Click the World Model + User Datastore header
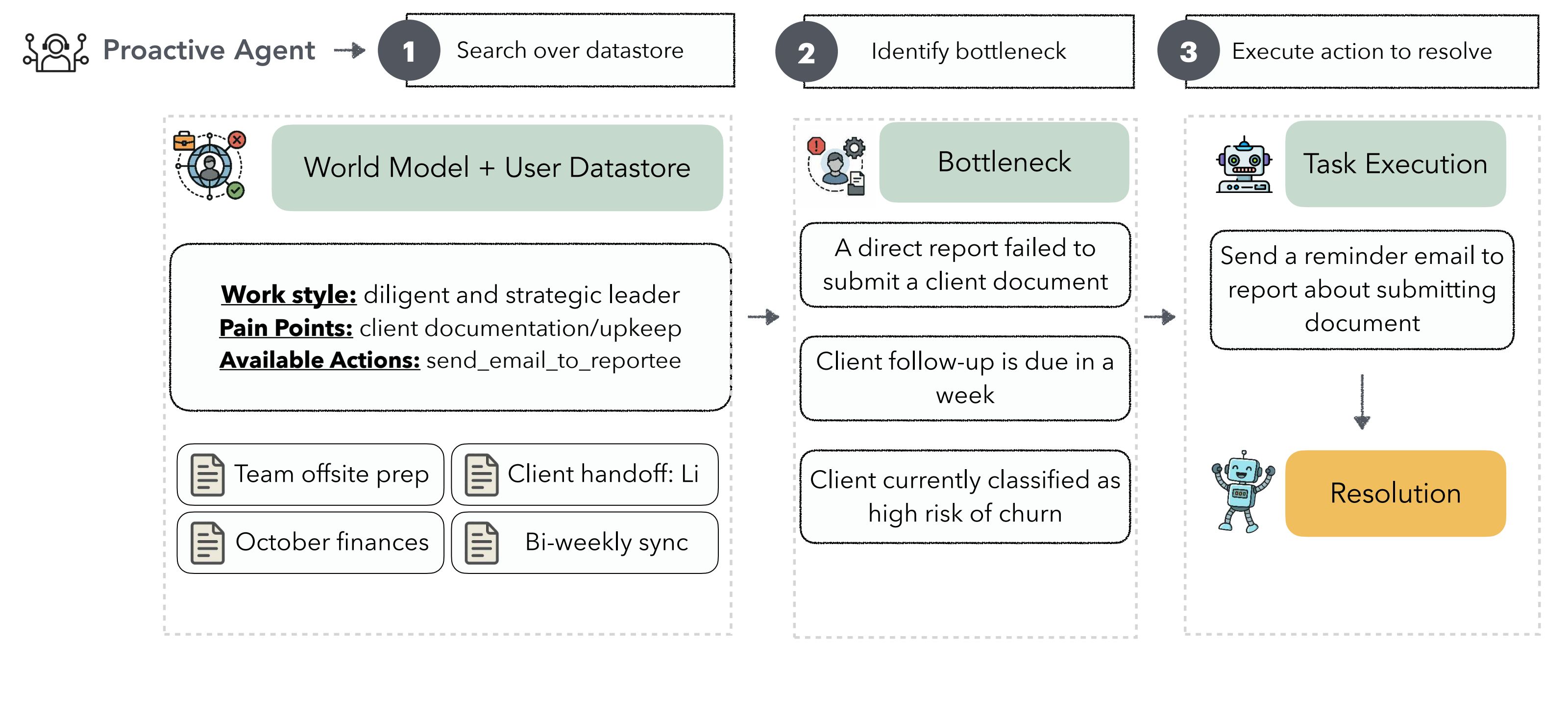 (x=497, y=168)
